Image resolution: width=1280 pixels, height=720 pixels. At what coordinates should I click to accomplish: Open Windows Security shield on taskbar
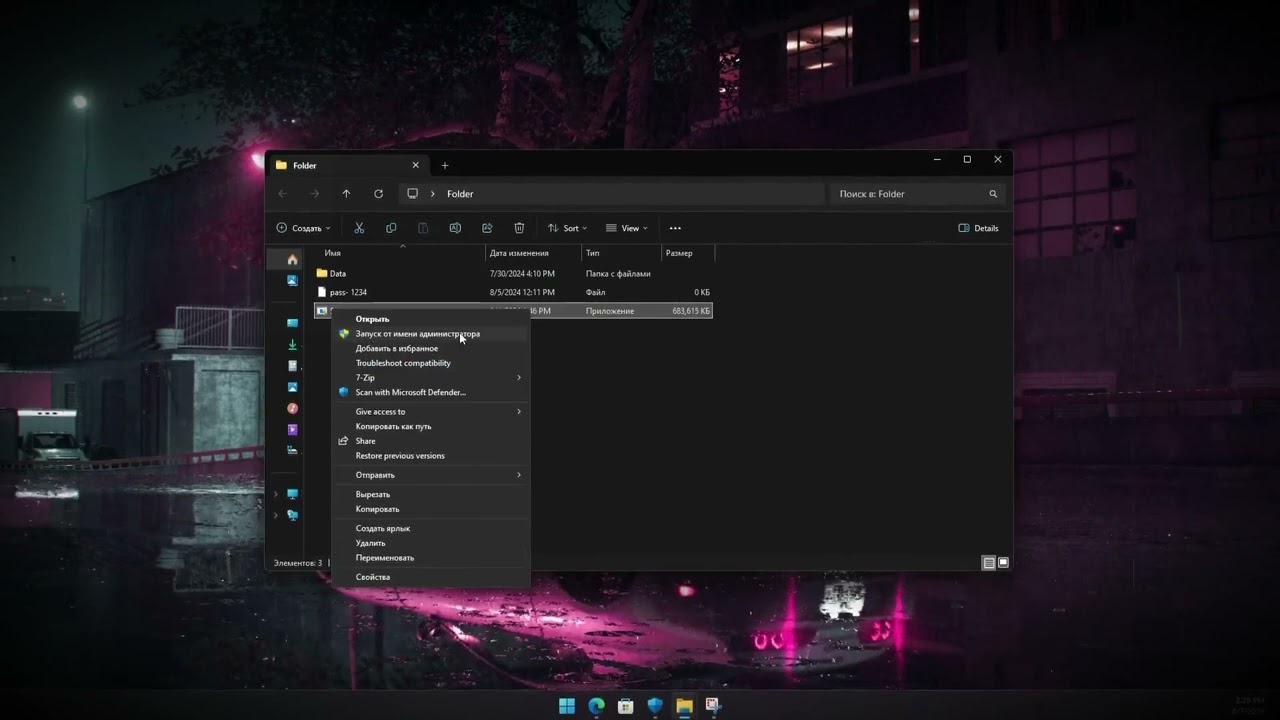(655, 706)
